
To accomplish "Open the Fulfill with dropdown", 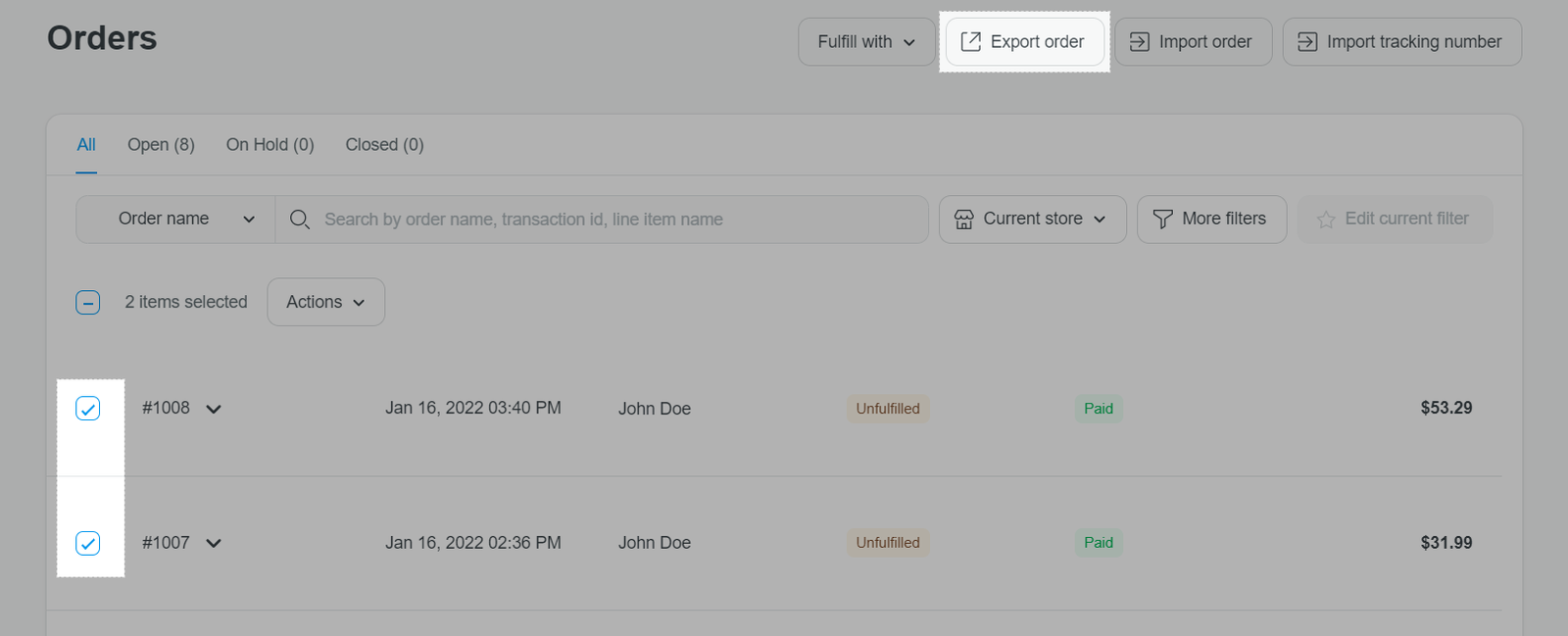I will click(x=866, y=42).
